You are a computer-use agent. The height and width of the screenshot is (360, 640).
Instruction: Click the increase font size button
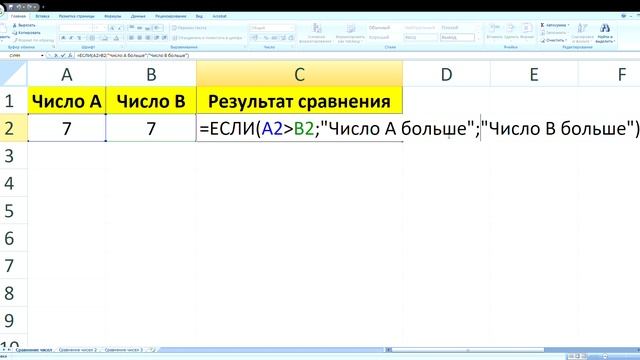[x=112, y=28]
